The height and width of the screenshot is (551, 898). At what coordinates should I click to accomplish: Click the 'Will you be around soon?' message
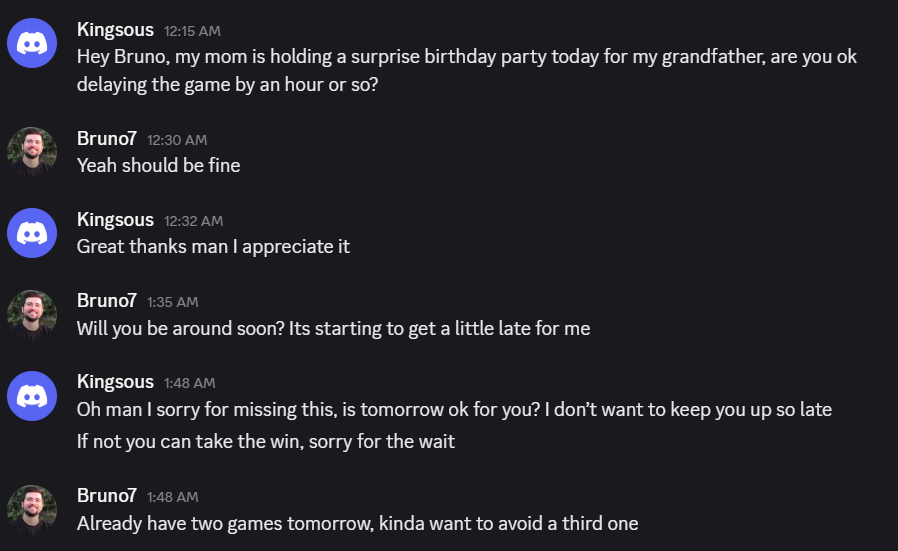click(x=333, y=328)
